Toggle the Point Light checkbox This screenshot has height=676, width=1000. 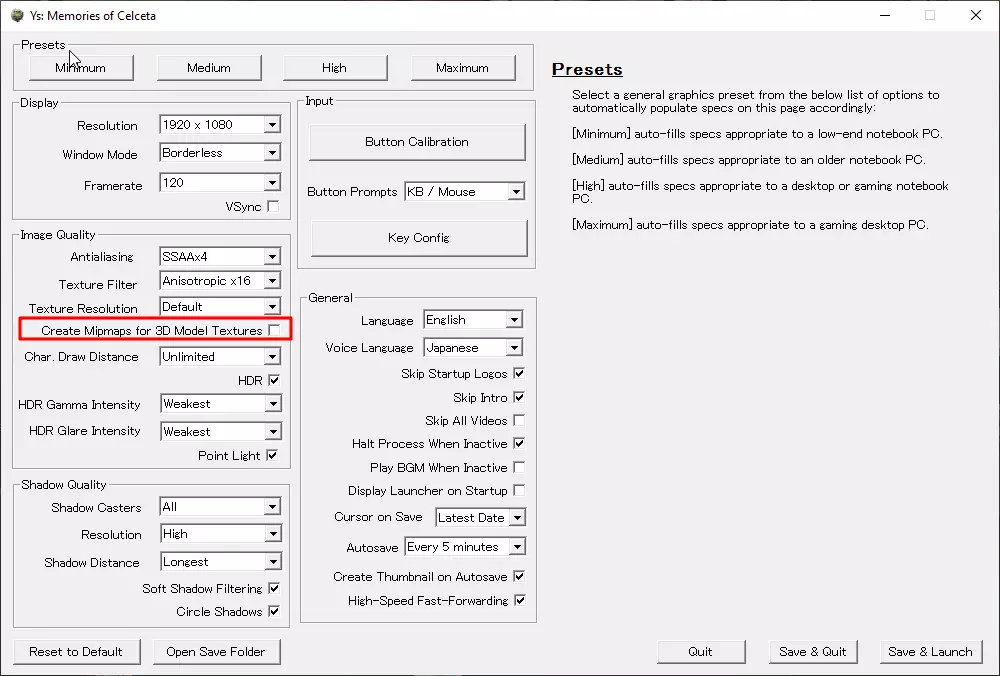pyautogui.click(x=272, y=455)
